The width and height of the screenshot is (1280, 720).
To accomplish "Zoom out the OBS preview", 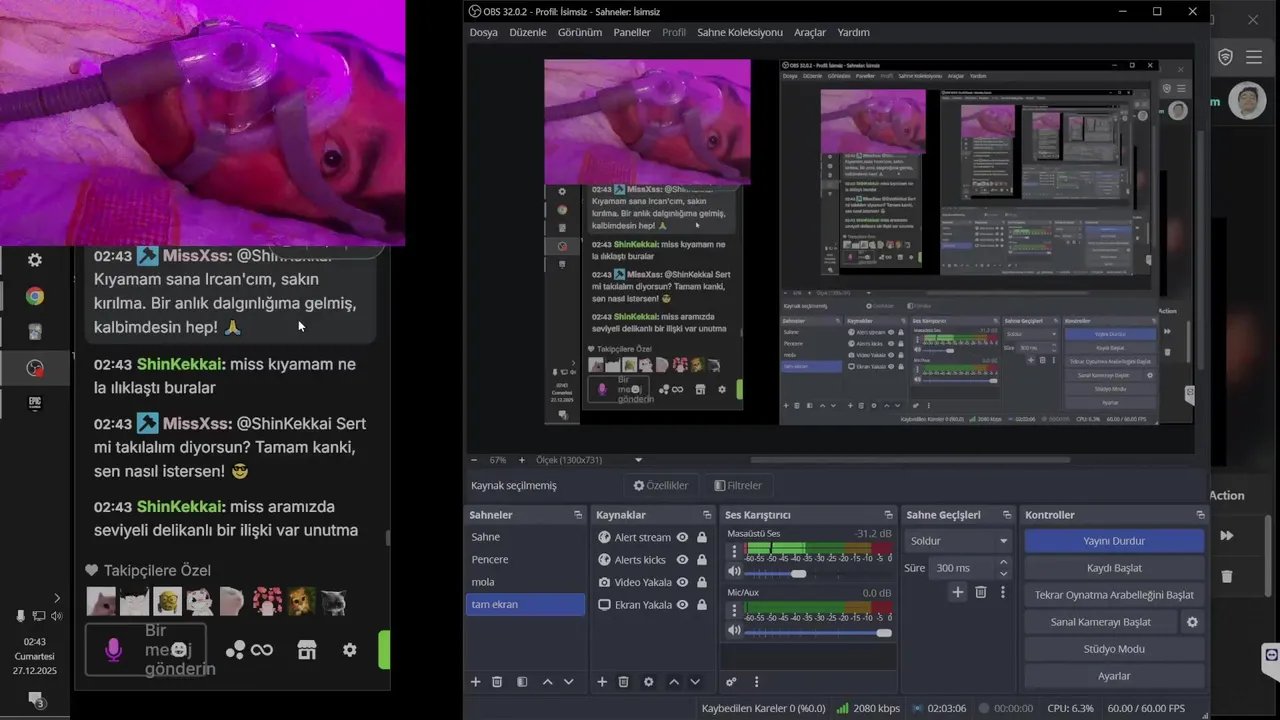I will pyautogui.click(x=475, y=460).
